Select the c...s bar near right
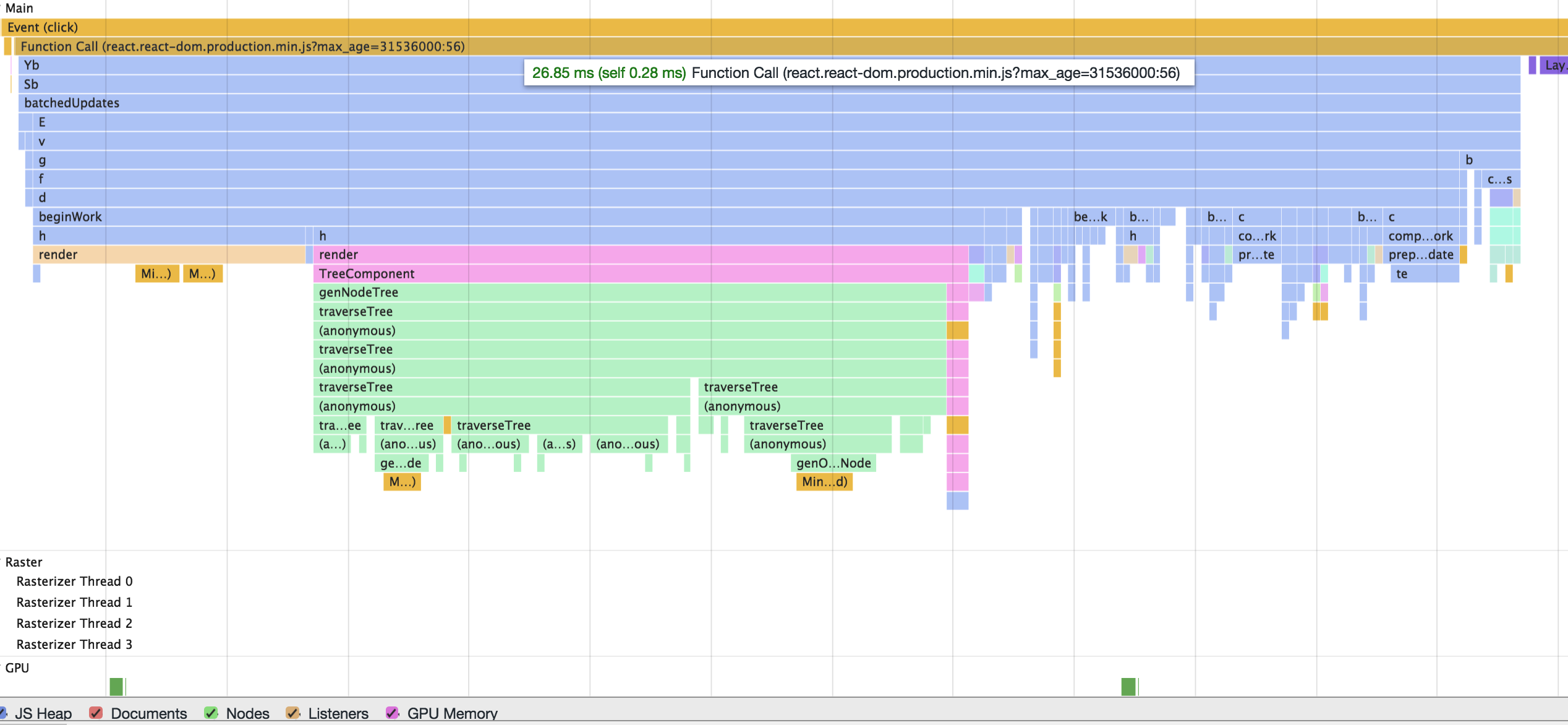Screen dimensions: 1568x725 click(1501, 179)
